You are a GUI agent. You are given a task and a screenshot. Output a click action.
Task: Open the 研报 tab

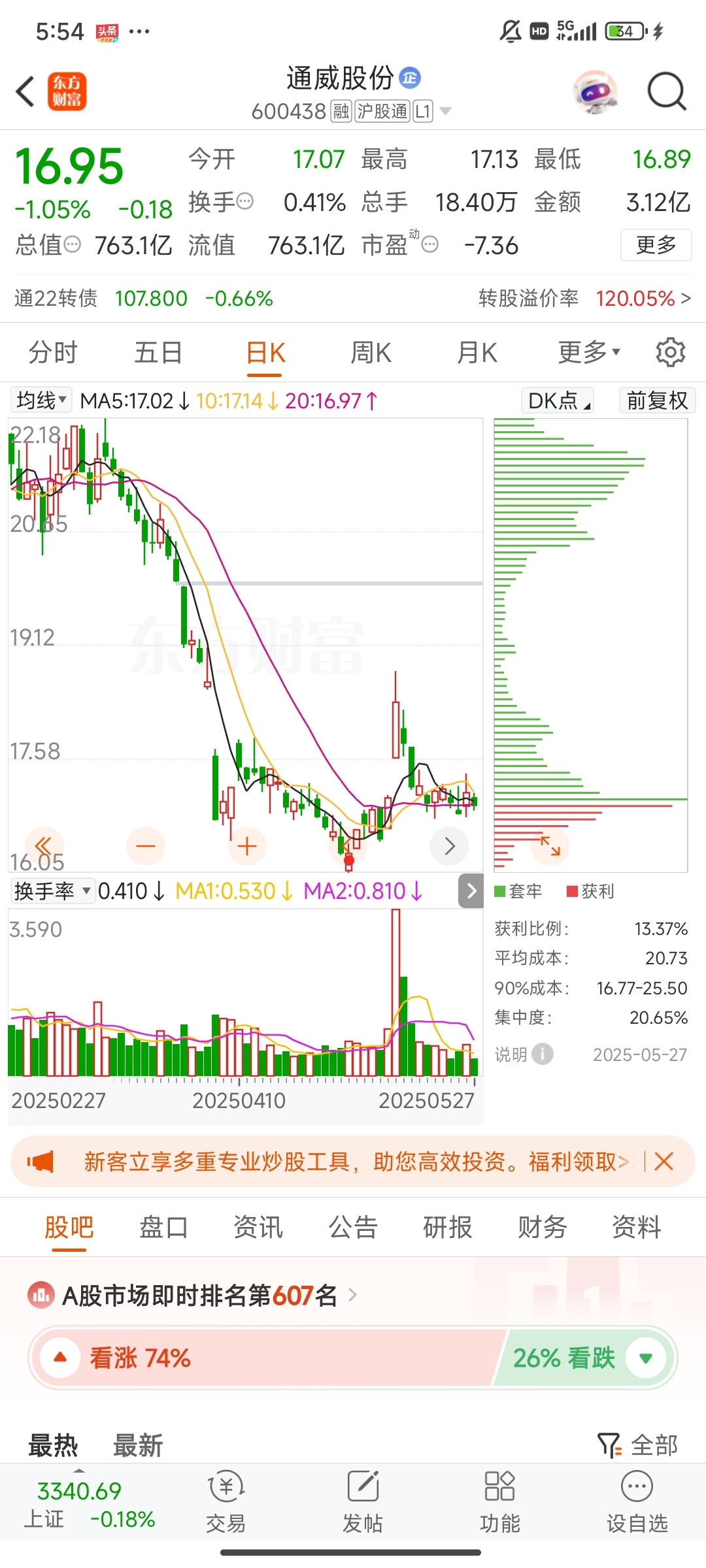tap(448, 1227)
